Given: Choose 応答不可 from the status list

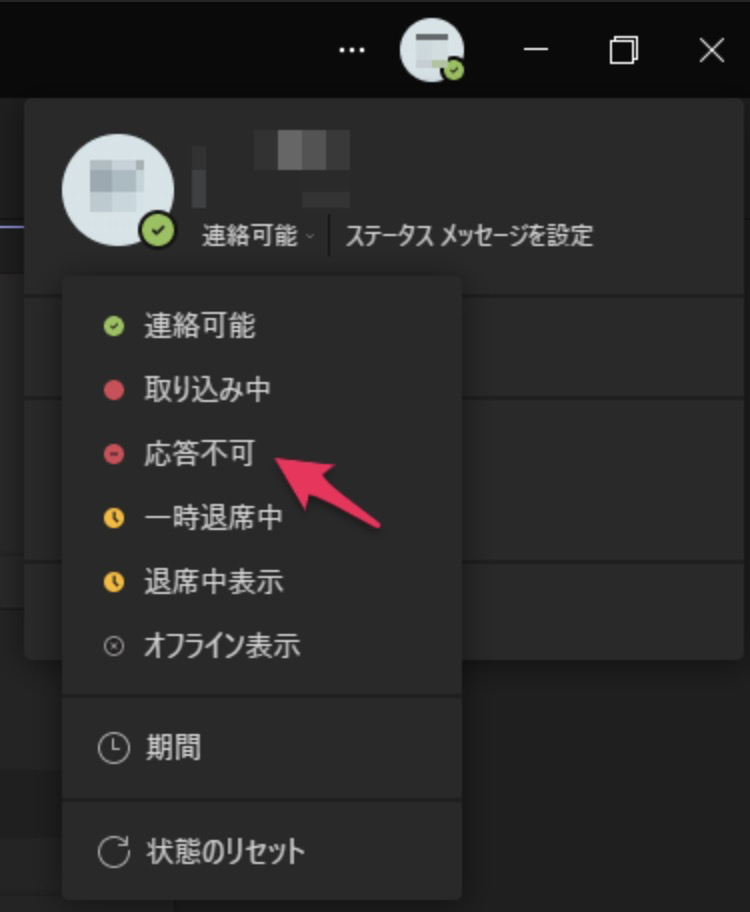Looking at the screenshot, I should [x=262, y=454].
